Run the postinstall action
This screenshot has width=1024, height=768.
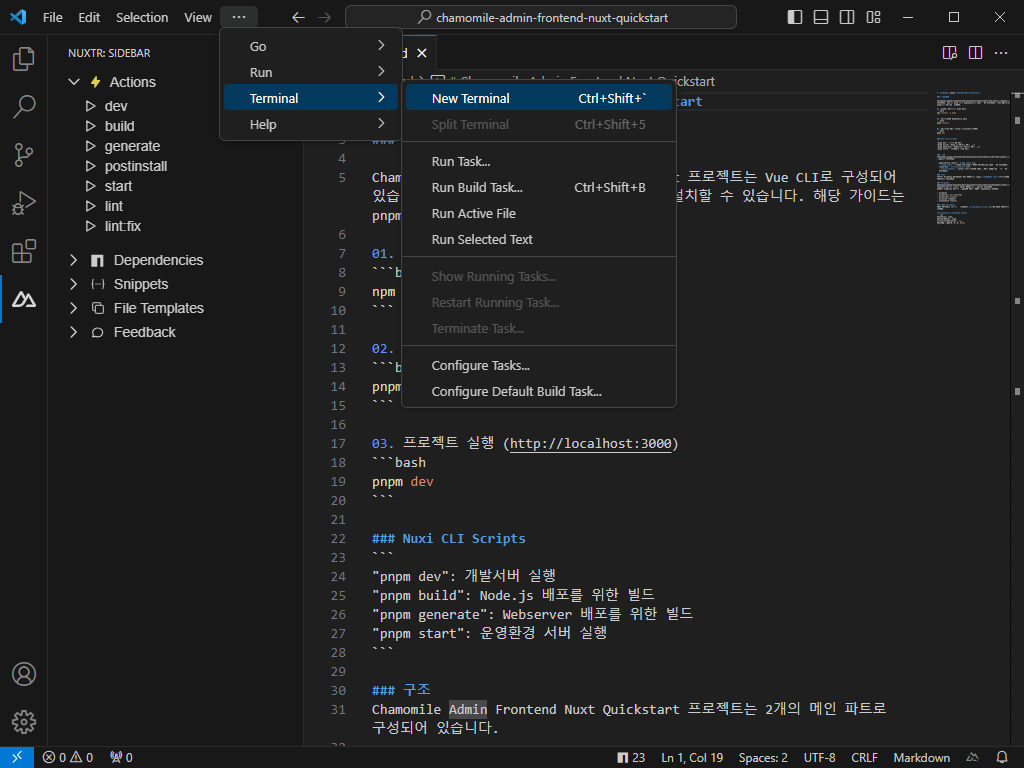pos(135,167)
